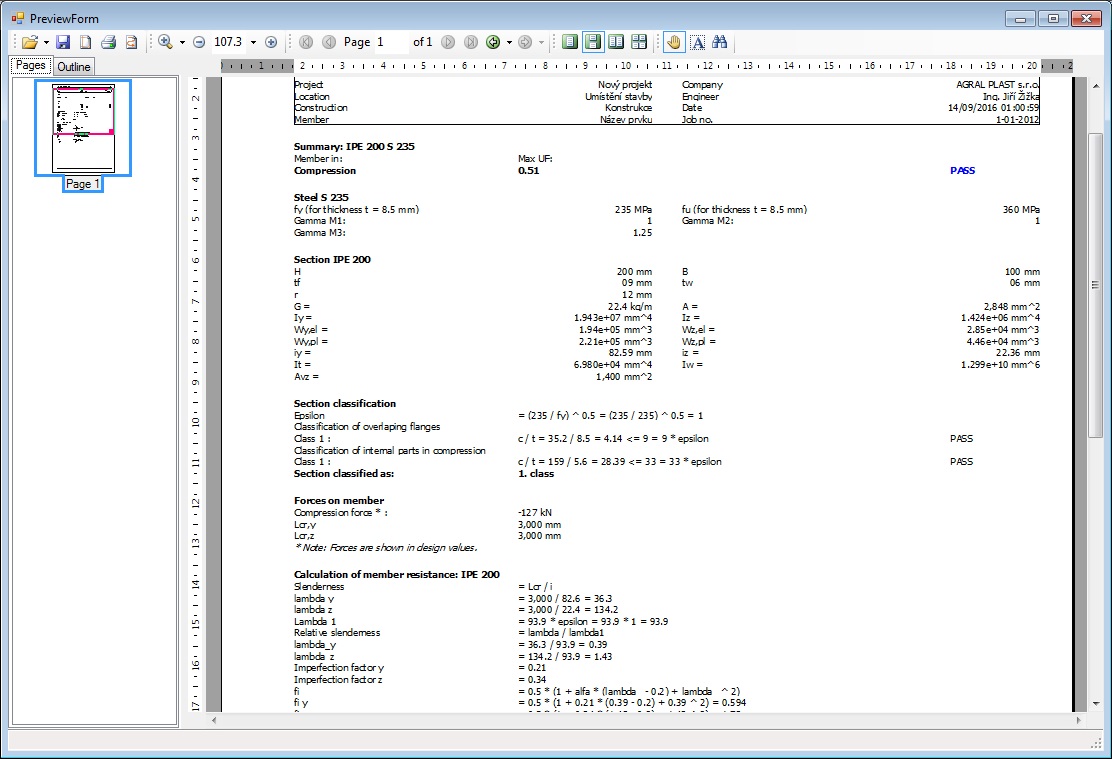Open the dropdown arrow beside Open folder
This screenshot has width=1112, height=759.
pos(45,42)
